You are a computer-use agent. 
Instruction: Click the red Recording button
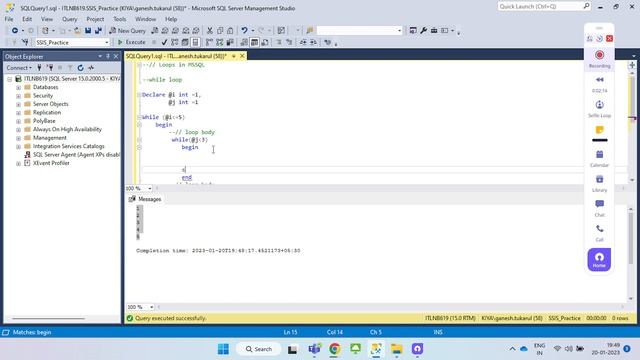[599, 55]
